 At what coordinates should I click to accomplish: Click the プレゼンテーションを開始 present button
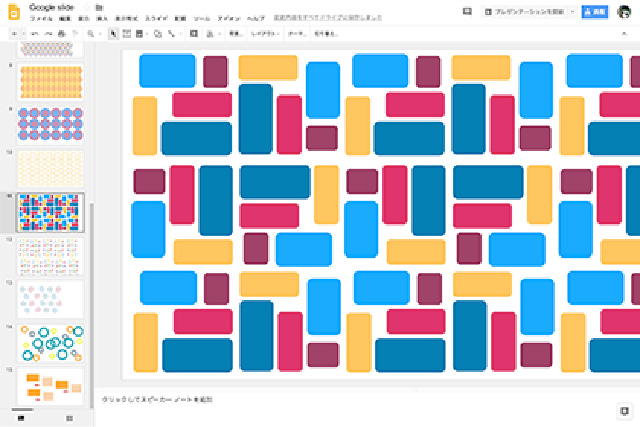click(525, 12)
